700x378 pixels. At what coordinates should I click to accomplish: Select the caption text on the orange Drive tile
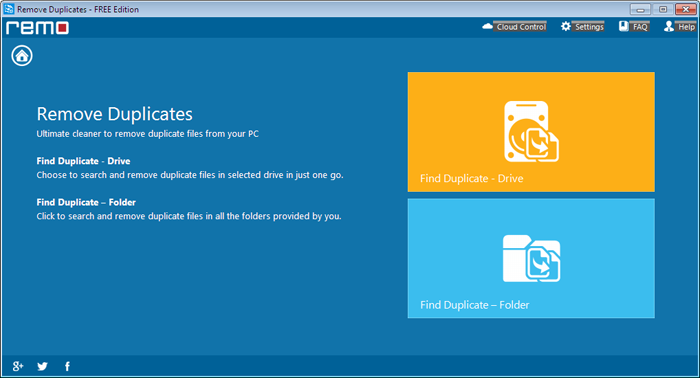pos(471,179)
